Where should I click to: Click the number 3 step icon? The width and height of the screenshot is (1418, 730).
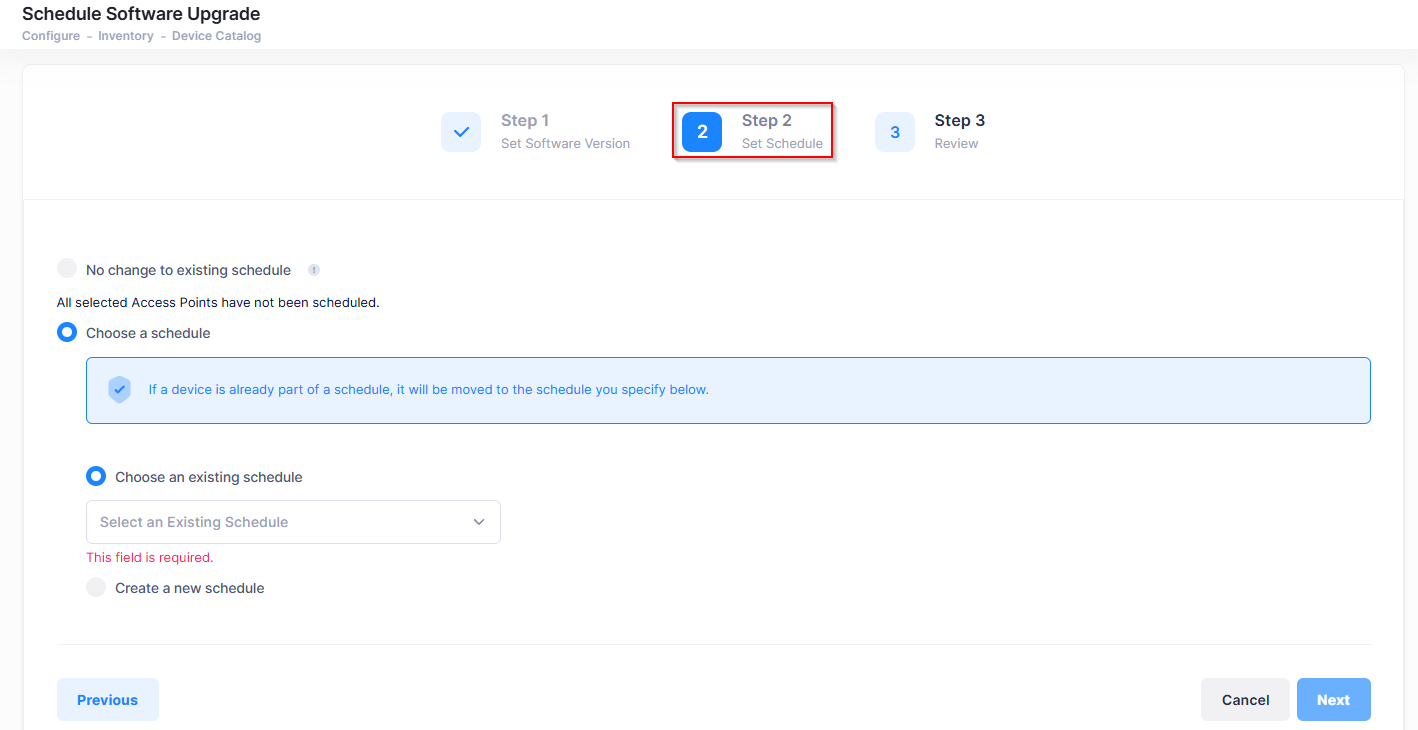(895, 132)
